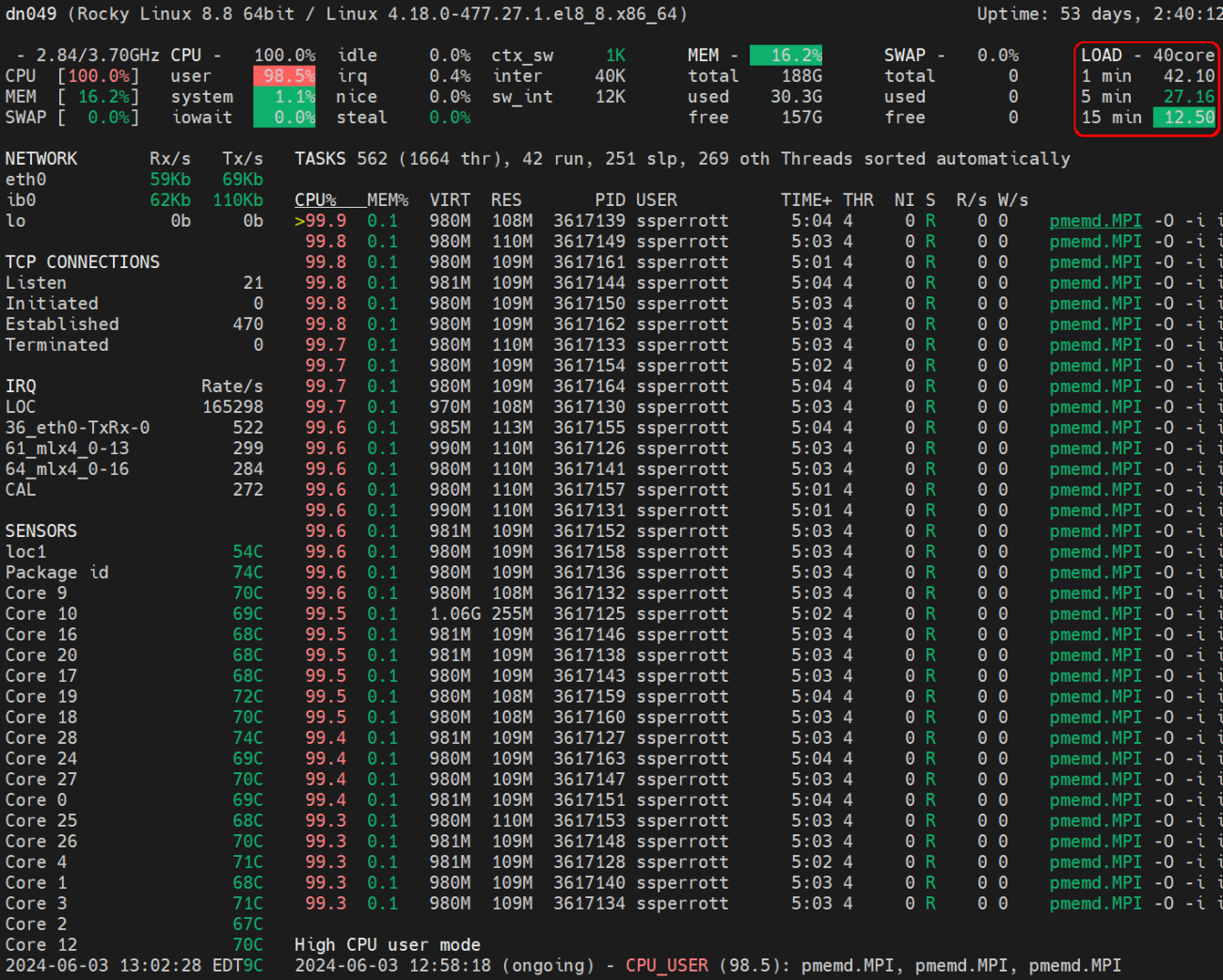Select process row with PID 3617134
1223x980 pixels.
pyautogui.click(x=758, y=904)
